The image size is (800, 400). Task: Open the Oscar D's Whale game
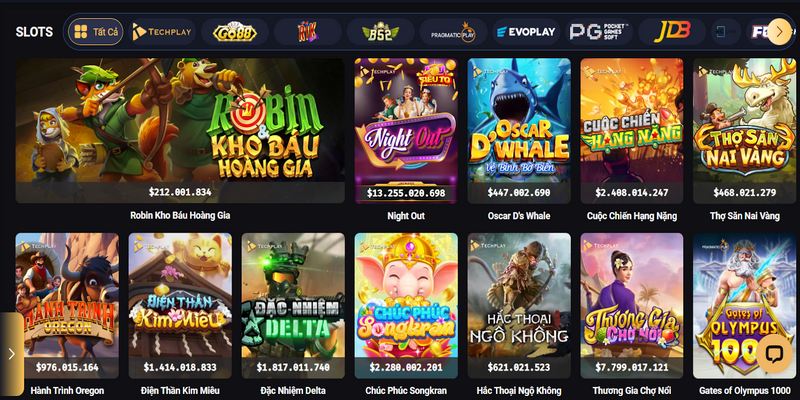519,131
